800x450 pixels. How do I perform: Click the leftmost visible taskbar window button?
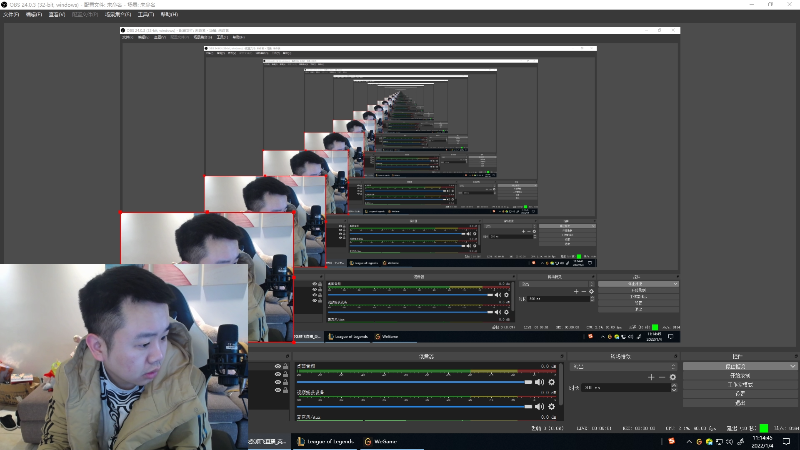coord(269,441)
